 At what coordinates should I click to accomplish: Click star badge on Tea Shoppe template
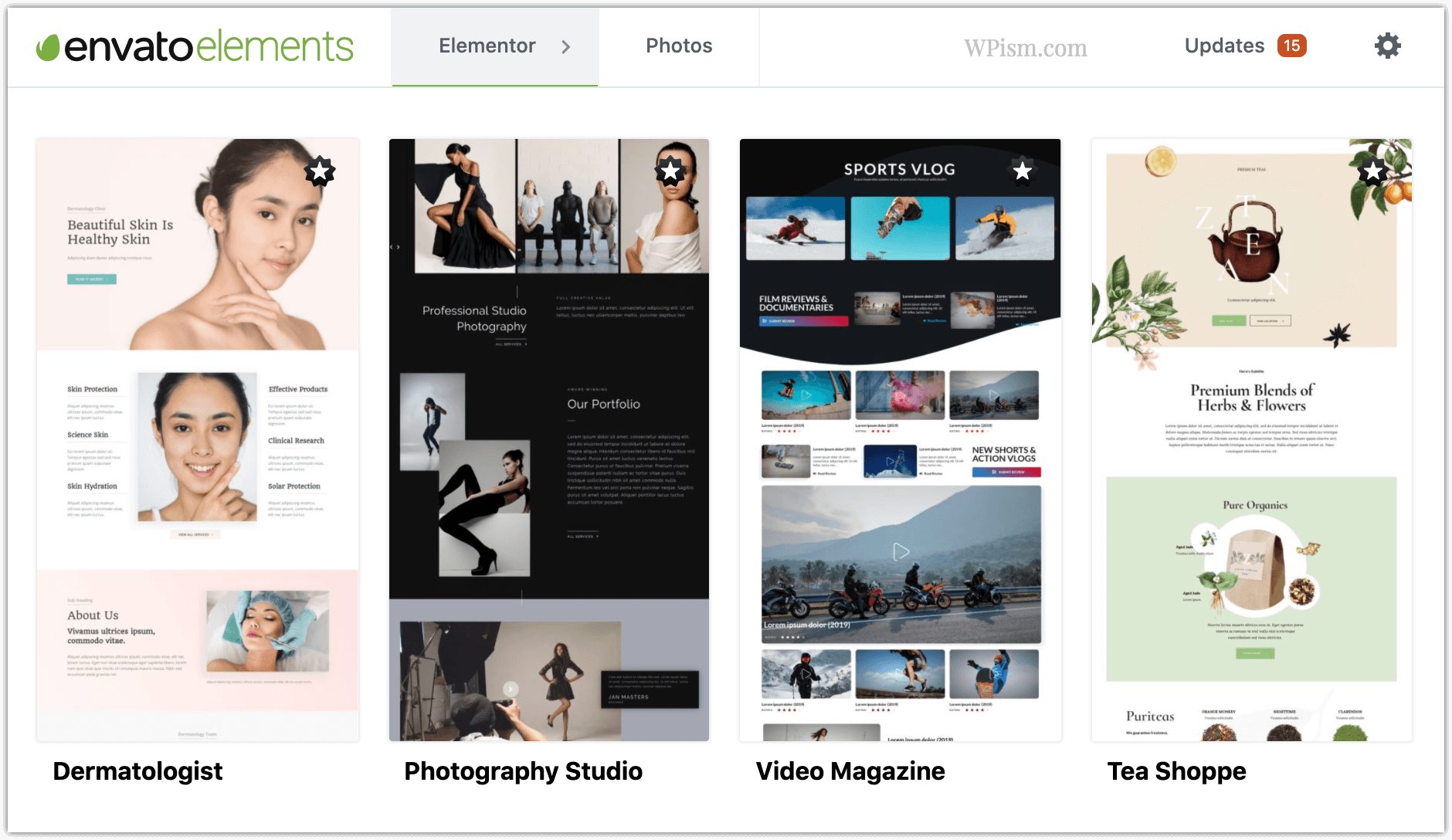pyautogui.click(x=1373, y=171)
